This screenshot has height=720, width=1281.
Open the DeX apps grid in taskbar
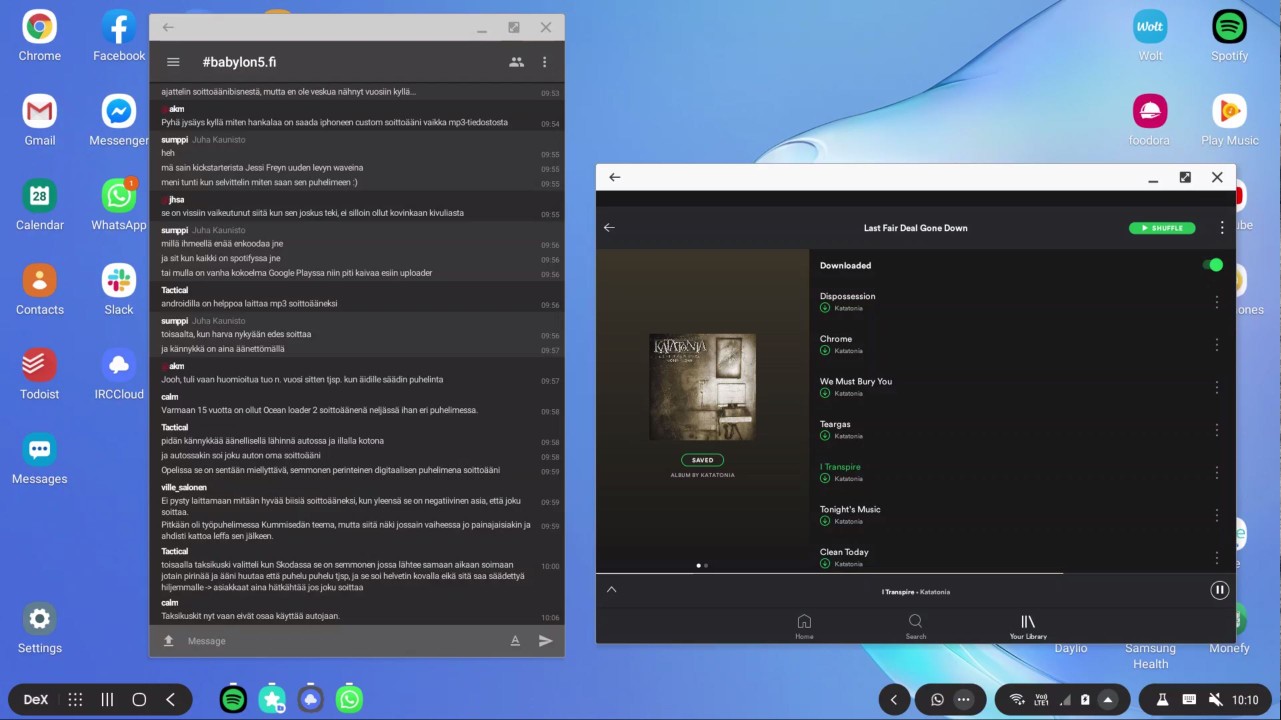(75, 700)
